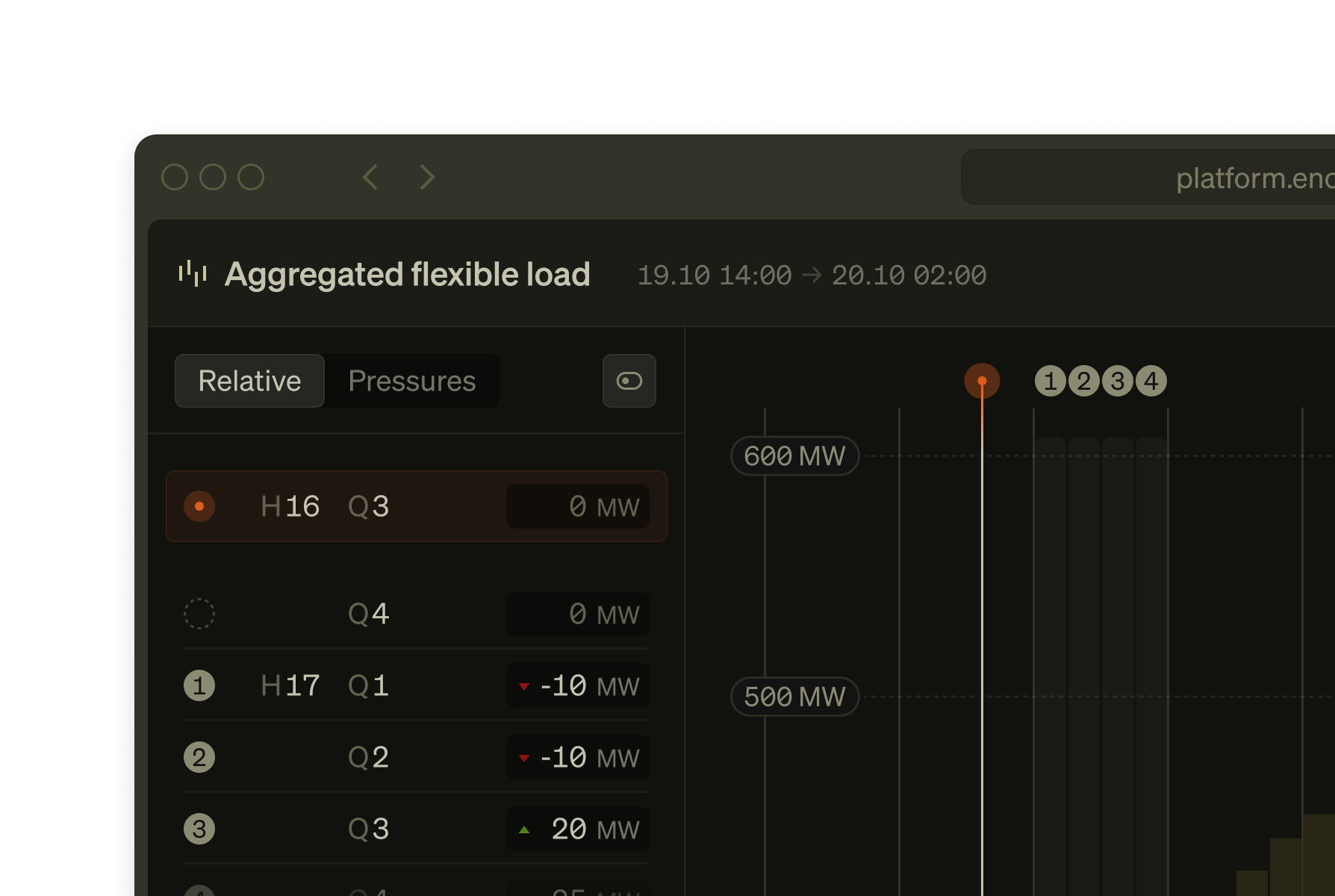Click the browser back arrow

(x=370, y=177)
